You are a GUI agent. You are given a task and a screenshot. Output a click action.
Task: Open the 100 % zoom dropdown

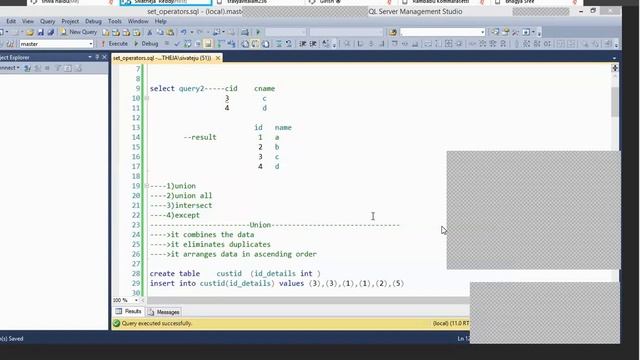pyautogui.click(x=136, y=300)
